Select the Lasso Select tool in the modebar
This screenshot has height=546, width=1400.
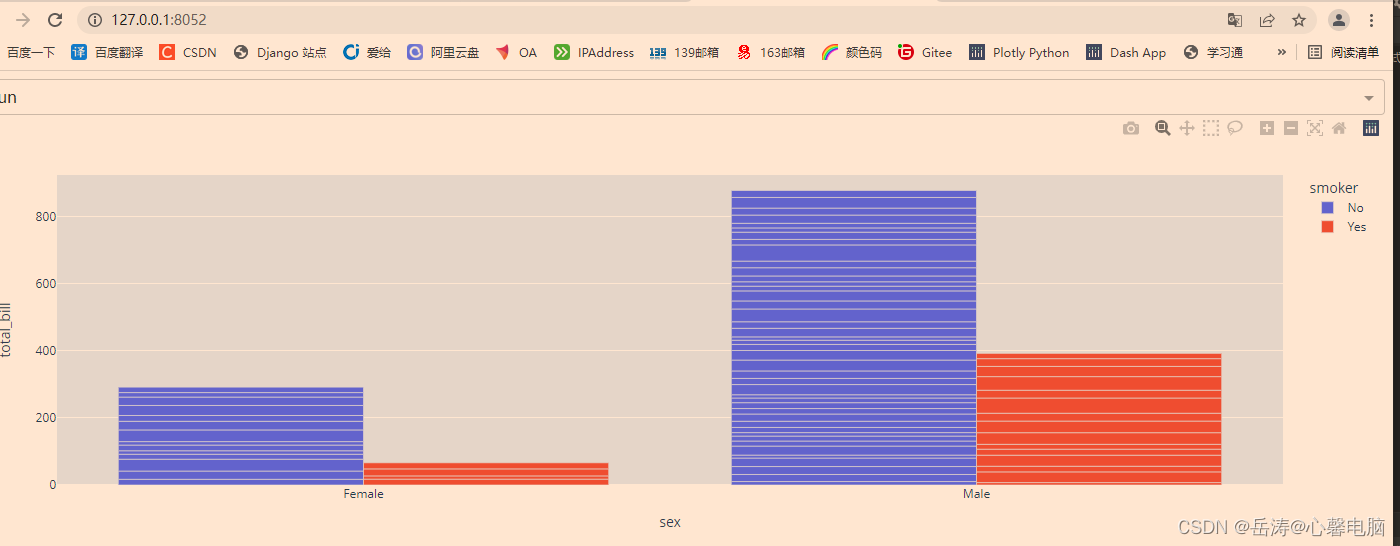click(x=1235, y=128)
